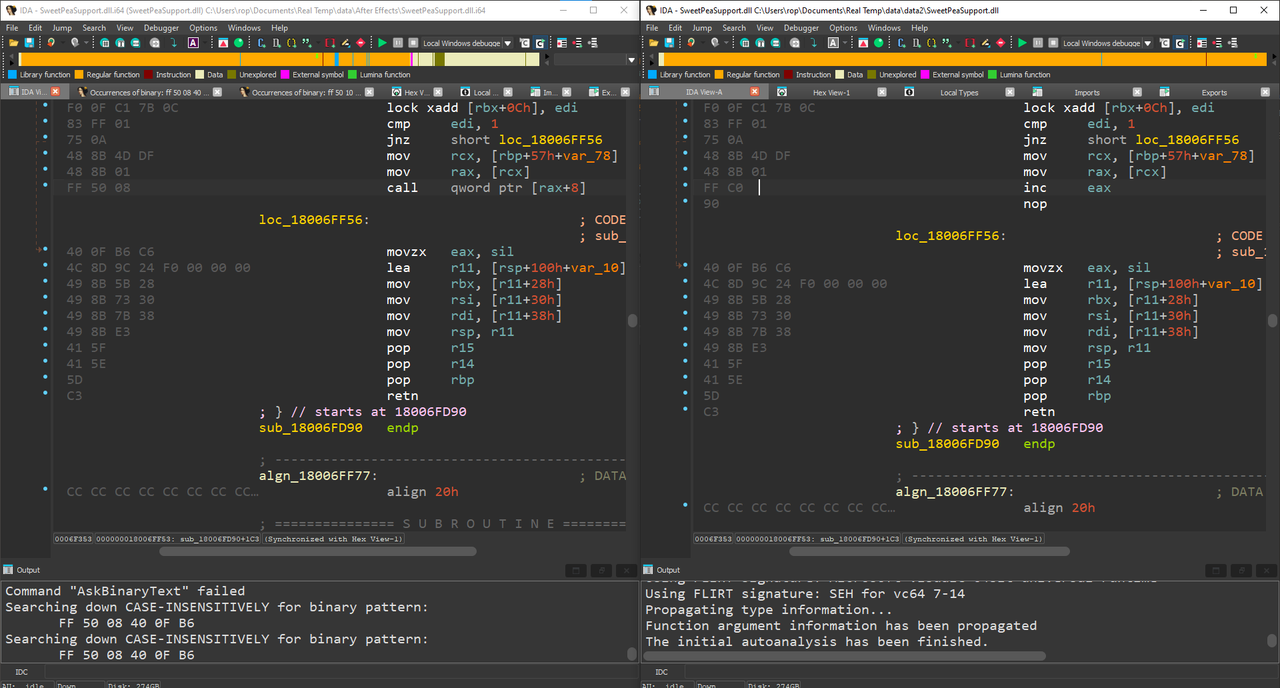Open navigation band dropdown arrow in left window

point(631,60)
